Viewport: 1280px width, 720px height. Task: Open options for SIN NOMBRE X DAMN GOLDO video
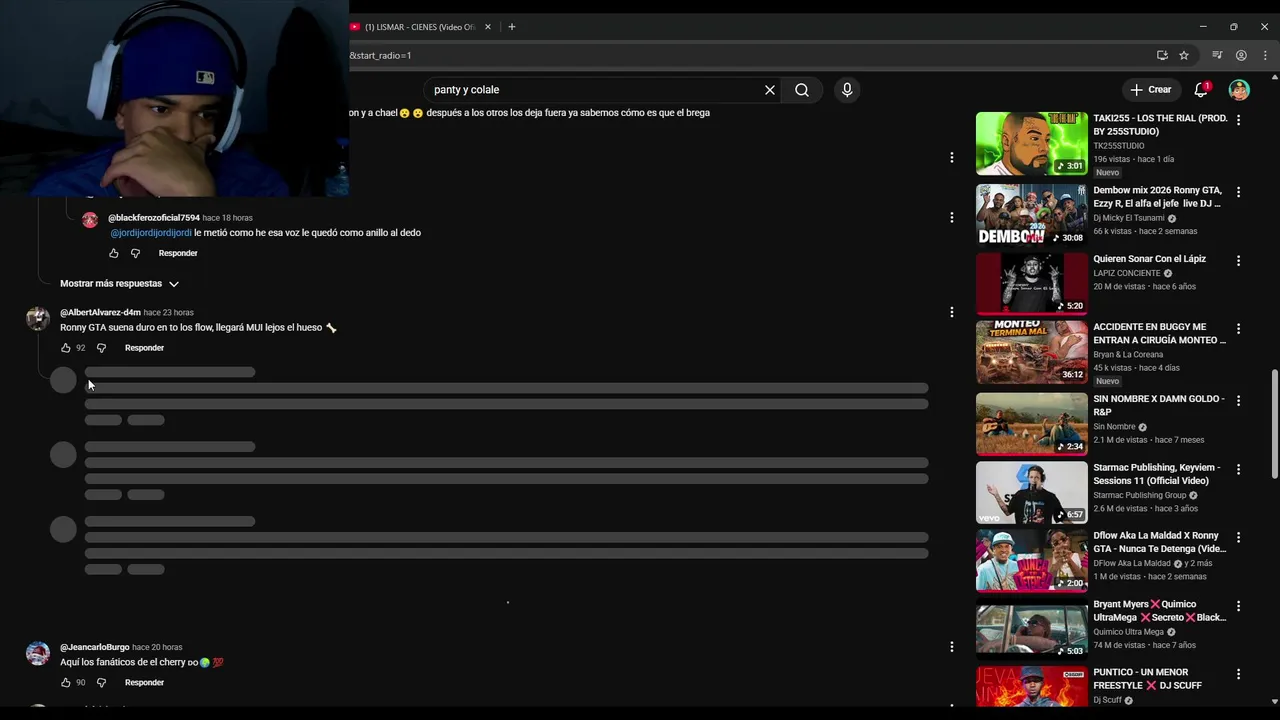(1238, 400)
